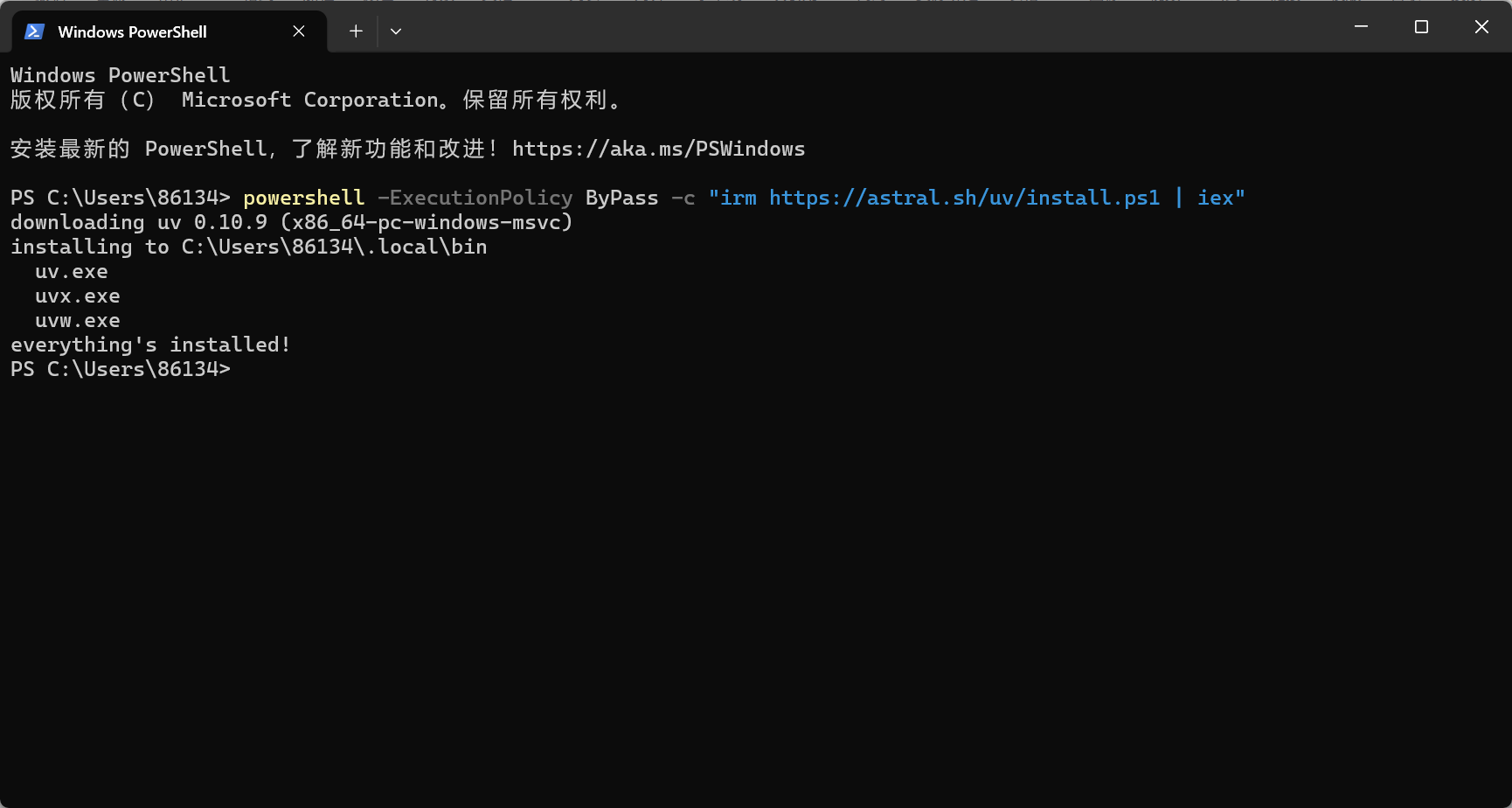Screen dimensions: 1512x808
Task: Close the terminal window
Action: [x=1481, y=27]
